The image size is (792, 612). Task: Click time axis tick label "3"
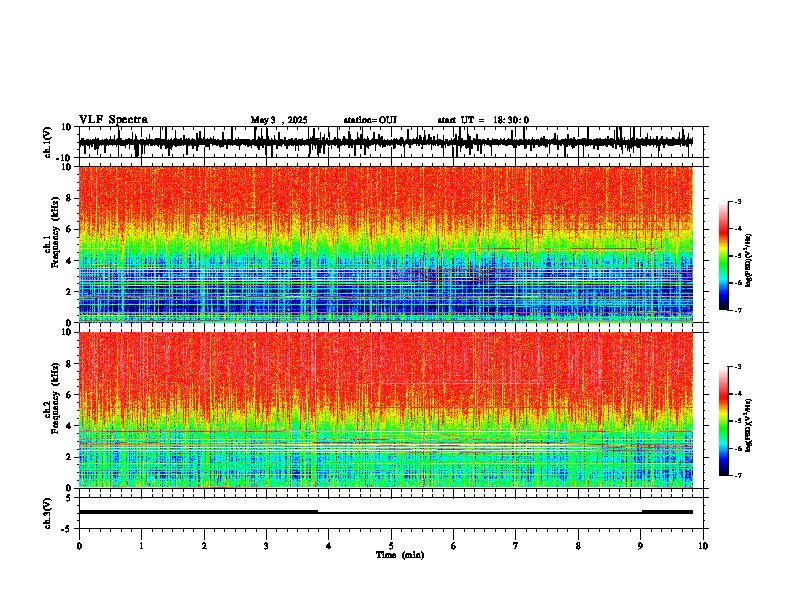coord(266,546)
